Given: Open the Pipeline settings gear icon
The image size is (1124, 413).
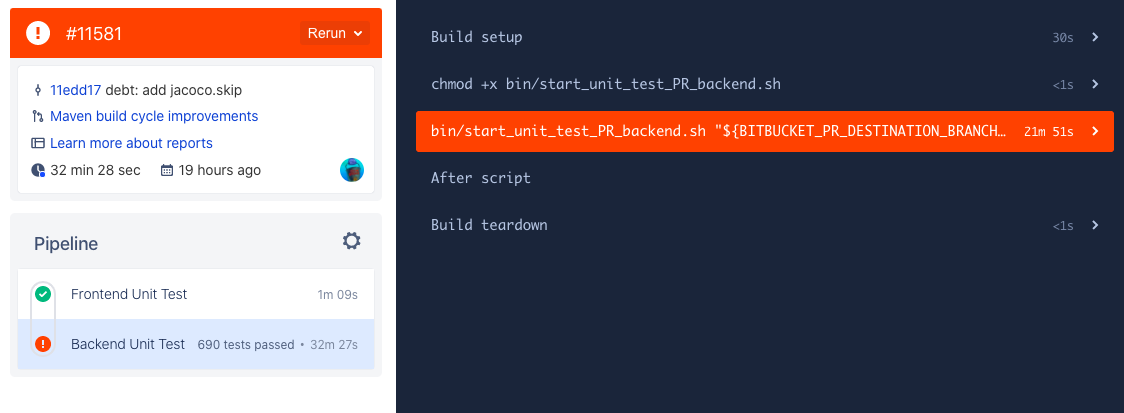Looking at the screenshot, I should pyautogui.click(x=351, y=241).
